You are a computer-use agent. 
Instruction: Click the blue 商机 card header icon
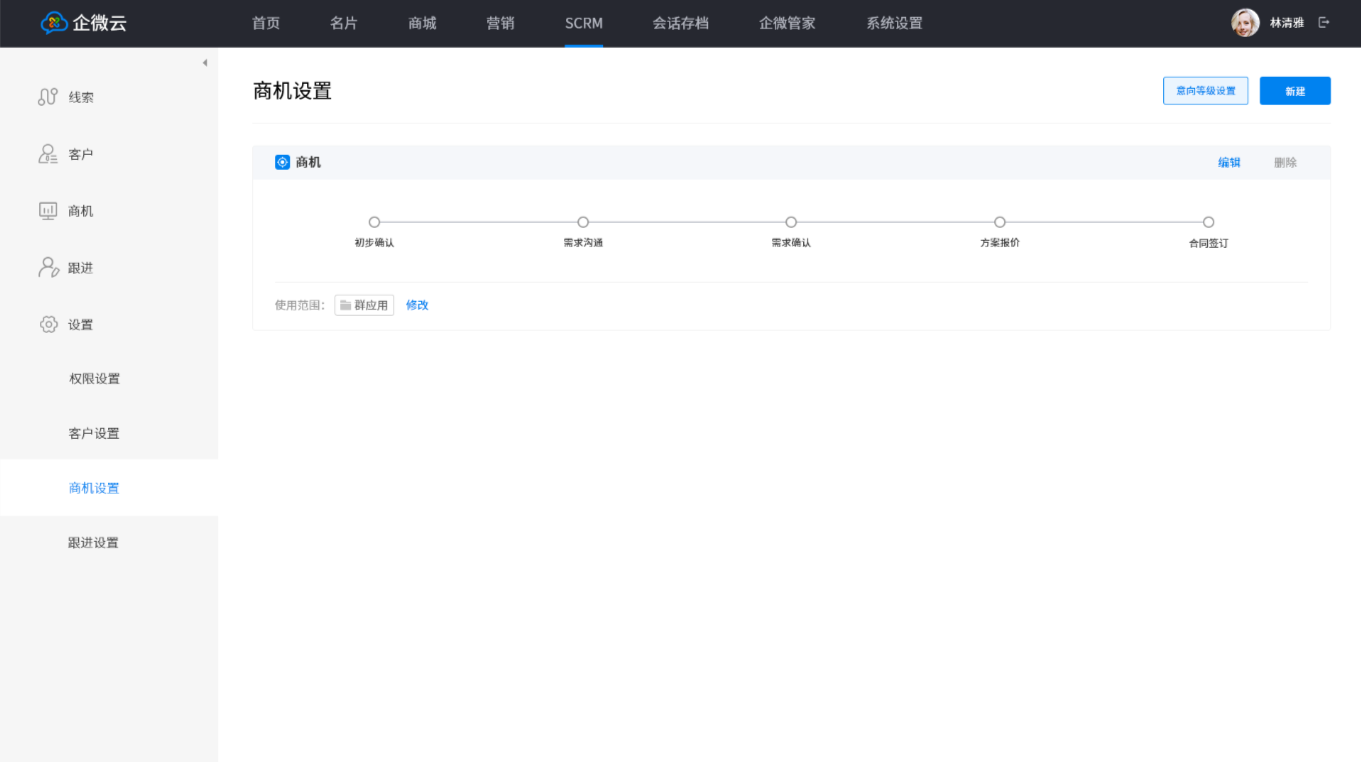[x=282, y=162]
